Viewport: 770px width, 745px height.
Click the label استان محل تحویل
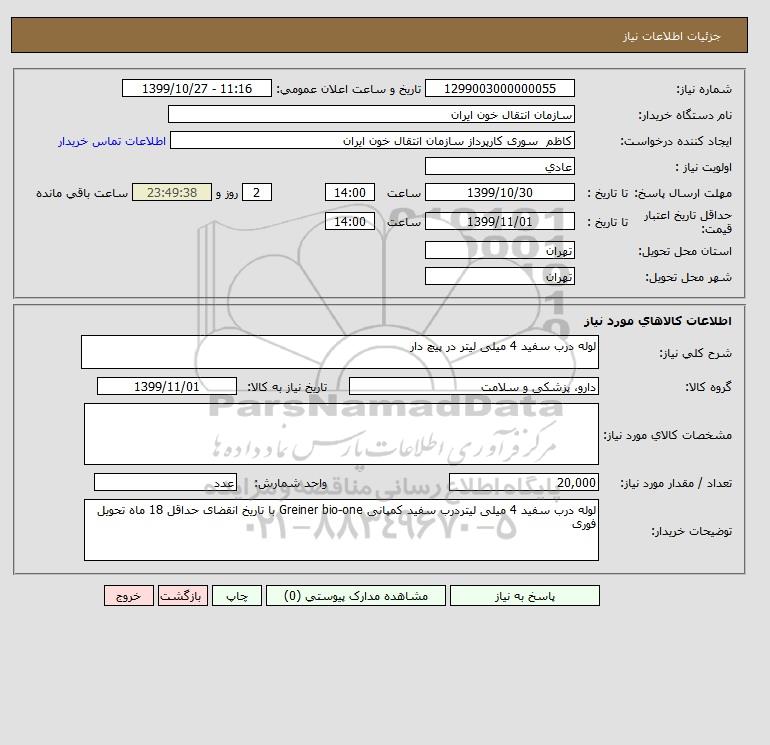tap(685, 251)
